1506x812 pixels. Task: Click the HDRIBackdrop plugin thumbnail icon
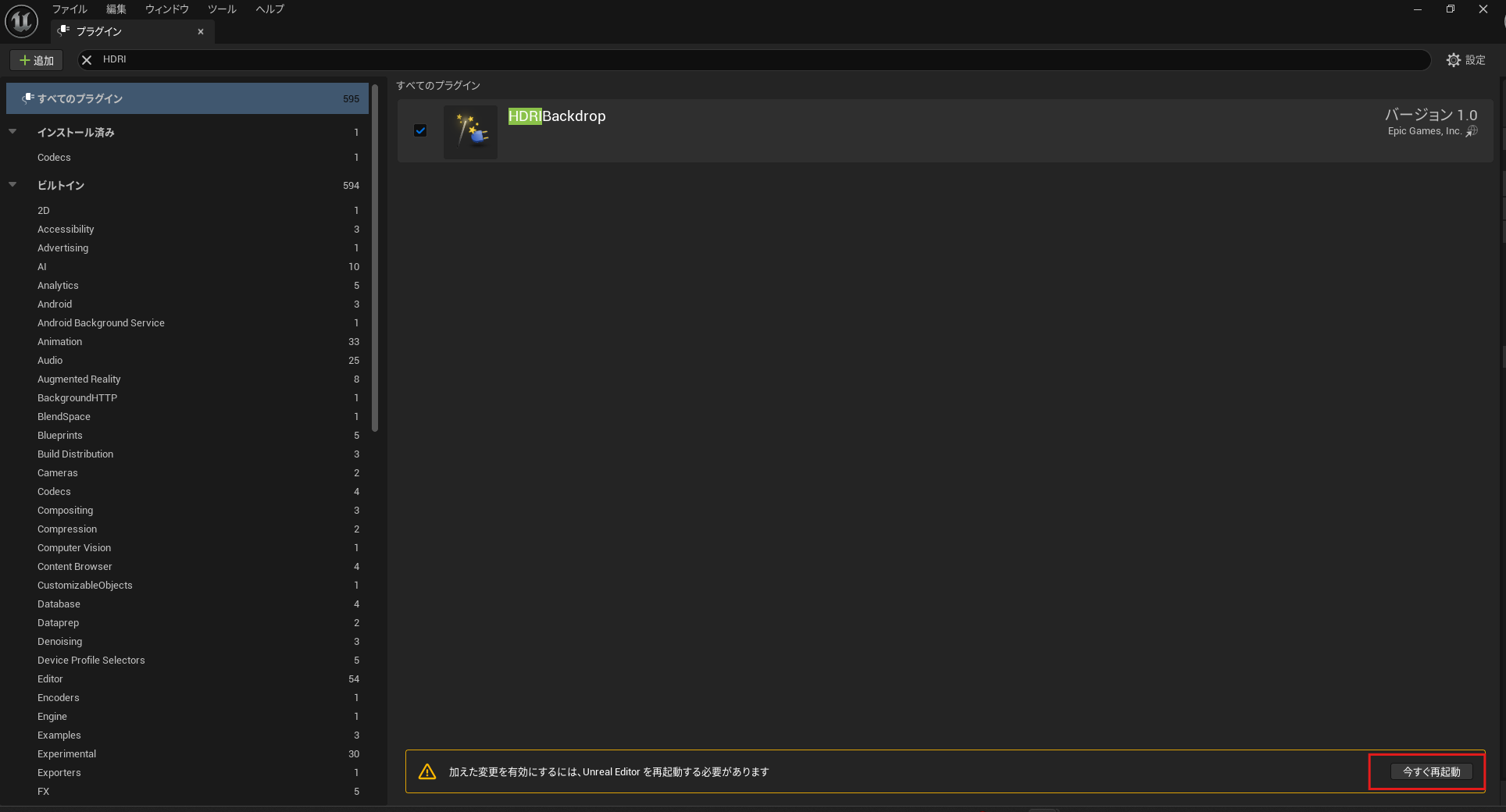coord(470,131)
